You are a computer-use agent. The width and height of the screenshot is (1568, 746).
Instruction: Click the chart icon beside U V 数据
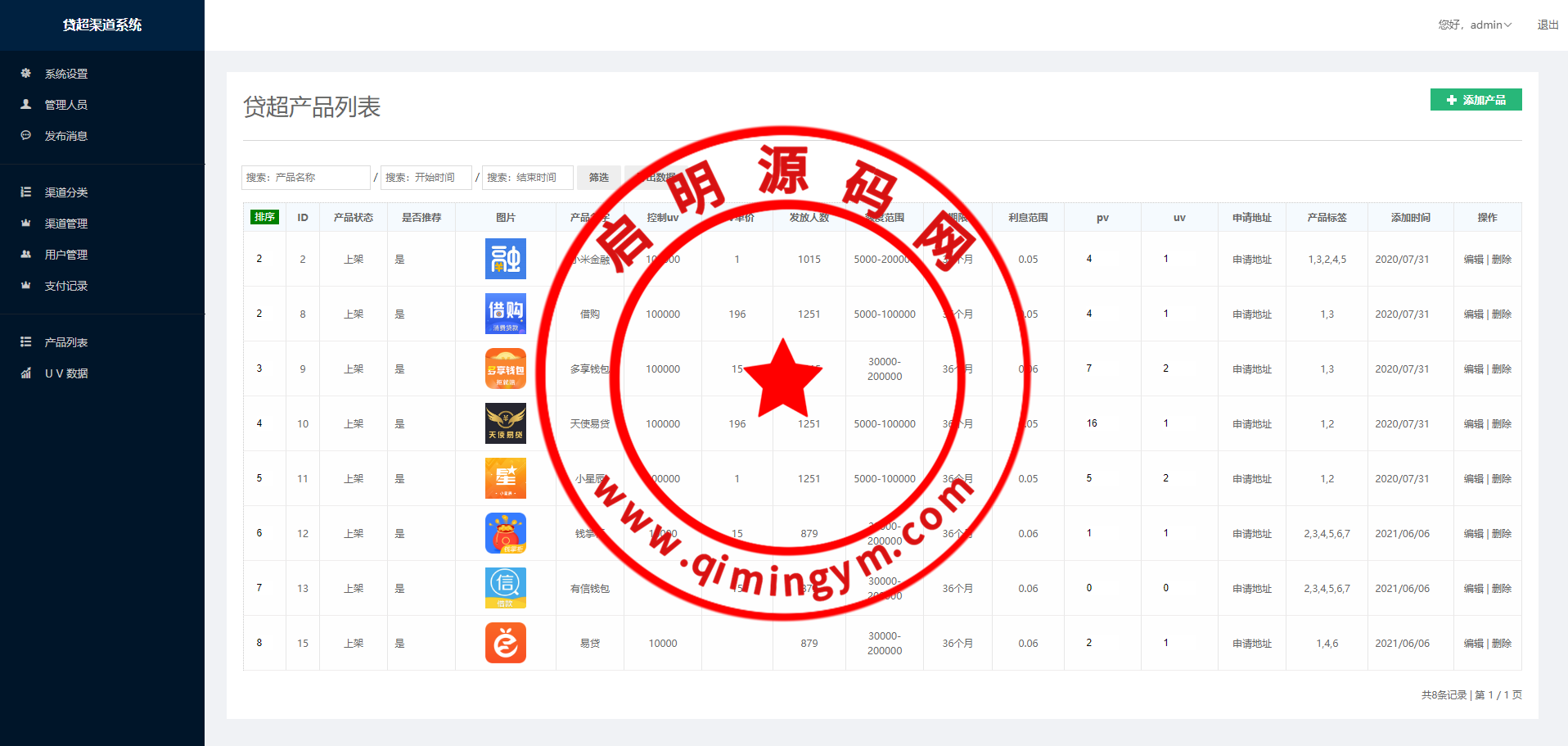(26, 373)
